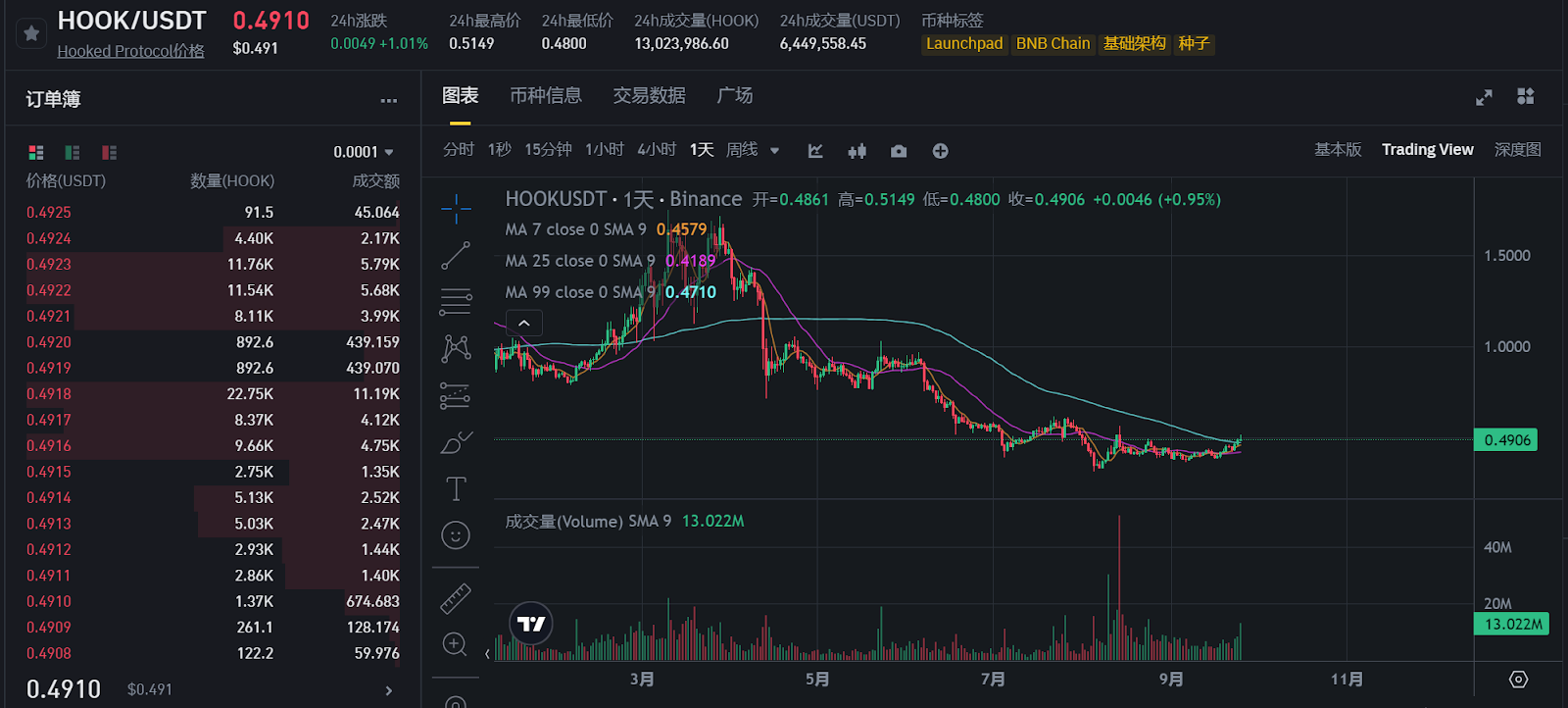Click the 种子 tag
The width and height of the screenshot is (1568, 708).
click(x=1195, y=44)
